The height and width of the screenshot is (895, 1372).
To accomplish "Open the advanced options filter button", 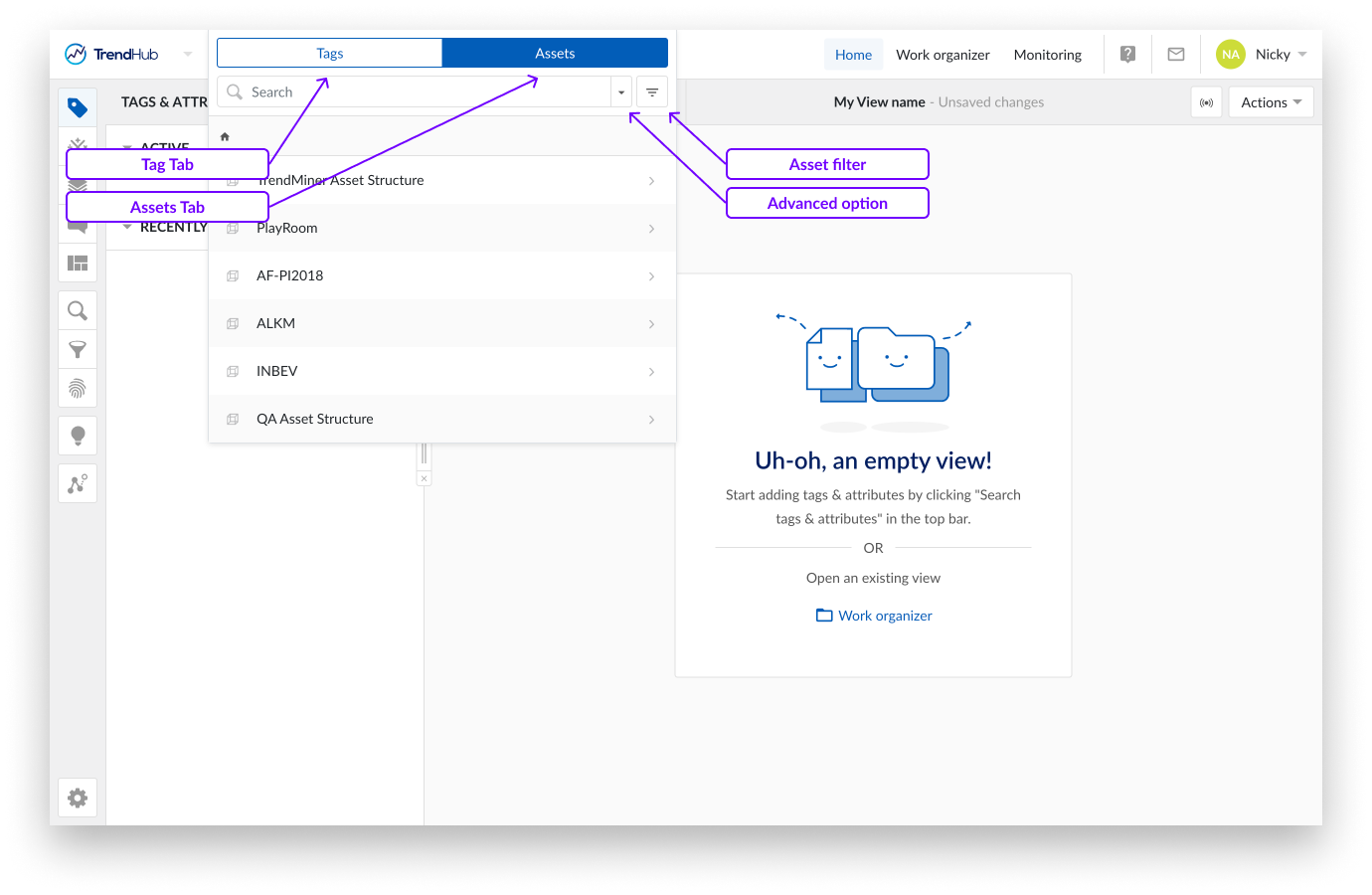I will click(x=652, y=92).
